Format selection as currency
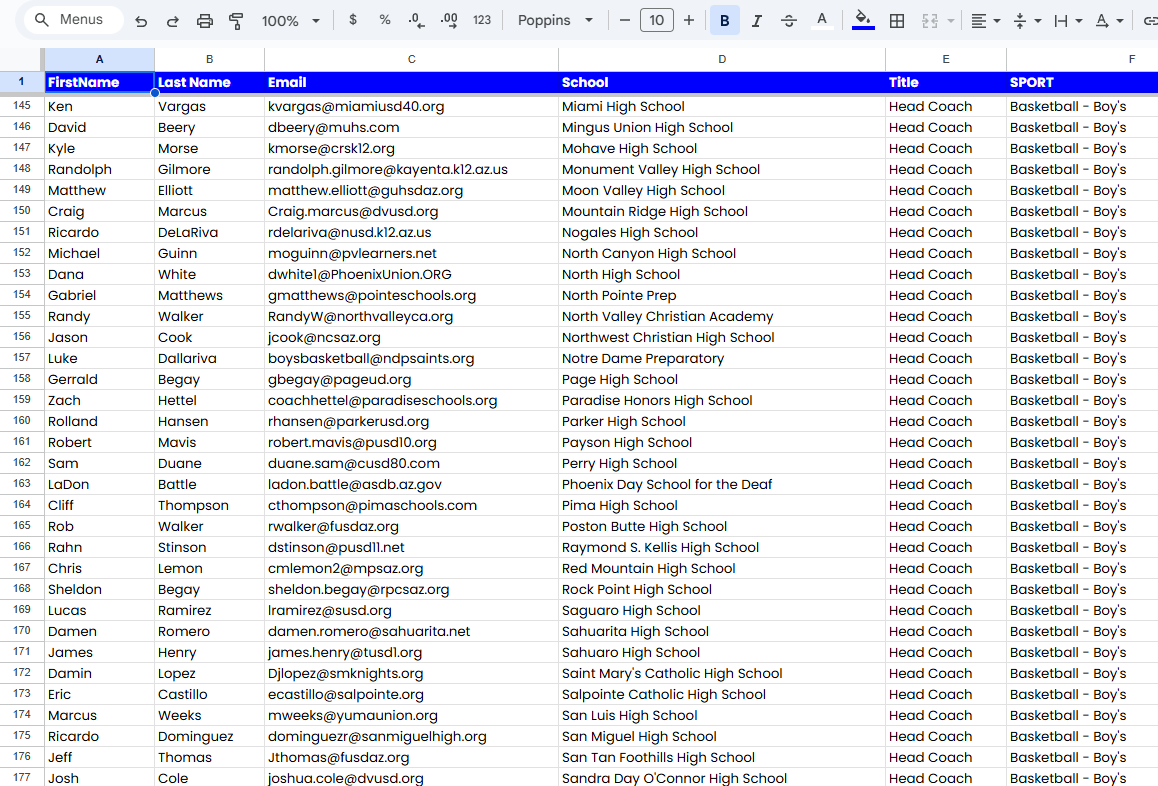Viewport: 1158px width, 786px height. pos(353,20)
